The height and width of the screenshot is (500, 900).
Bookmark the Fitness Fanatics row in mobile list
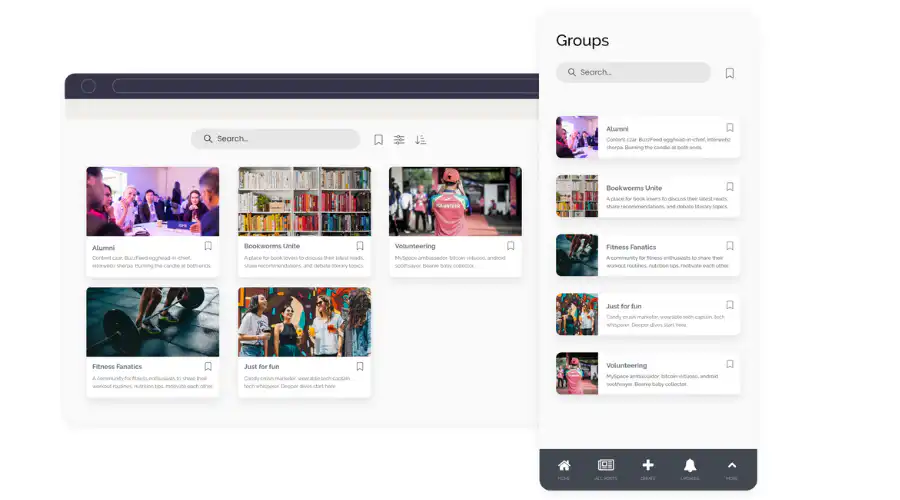(x=730, y=246)
